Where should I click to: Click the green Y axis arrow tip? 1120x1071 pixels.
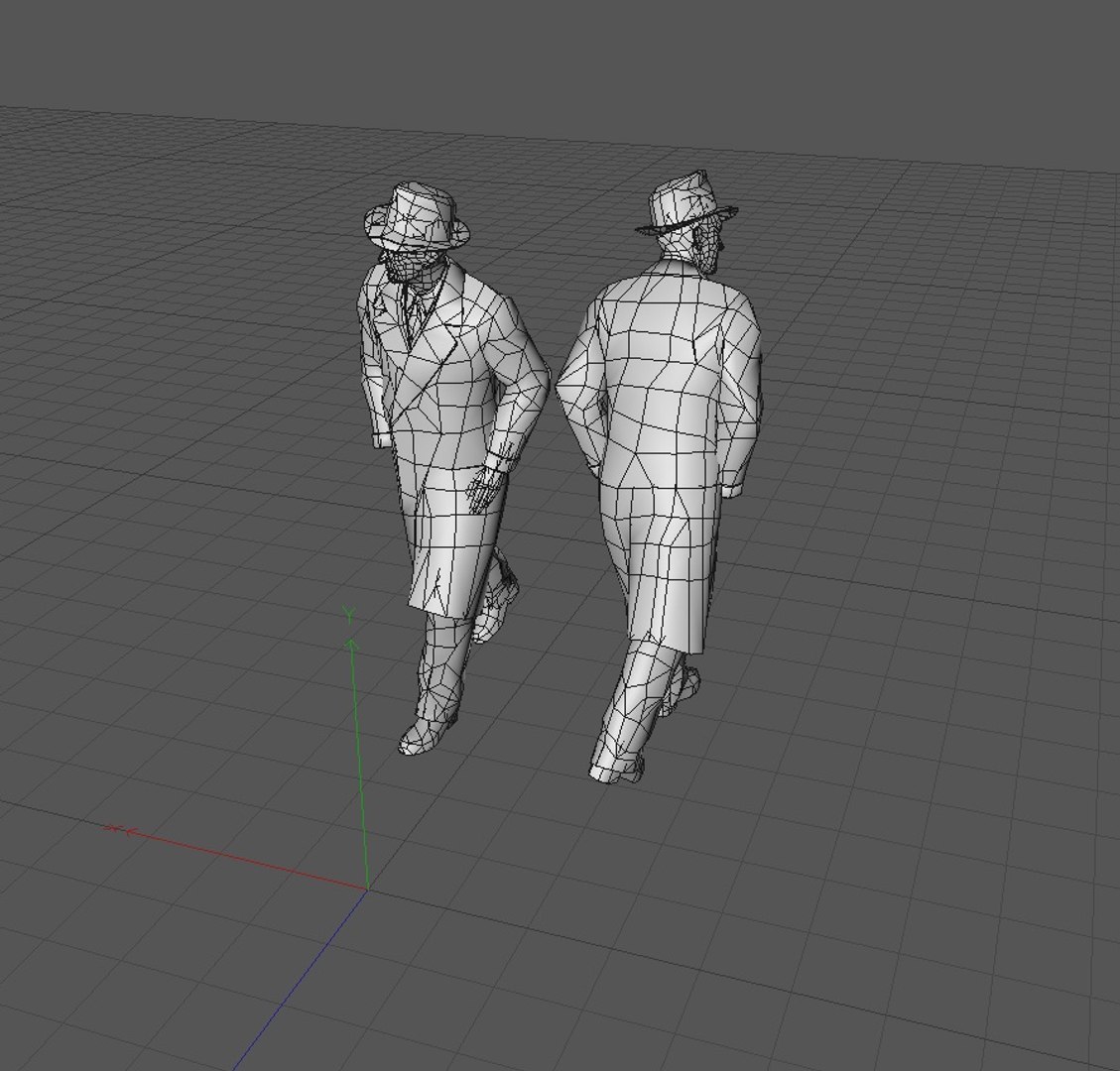351,646
